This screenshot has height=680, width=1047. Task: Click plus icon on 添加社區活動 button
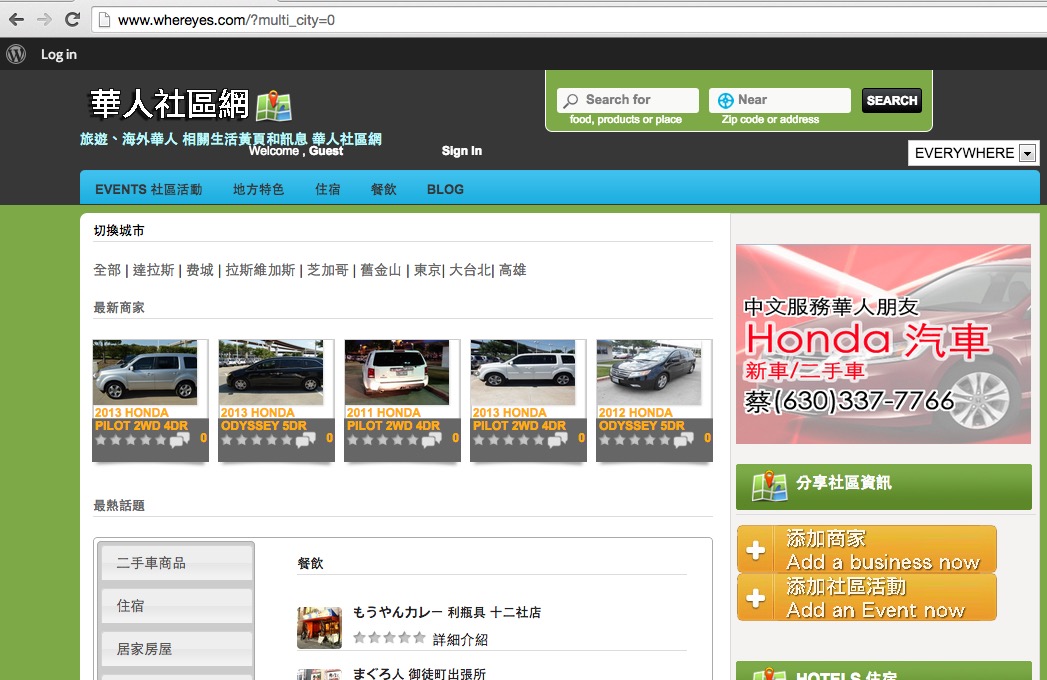click(x=756, y=598)
